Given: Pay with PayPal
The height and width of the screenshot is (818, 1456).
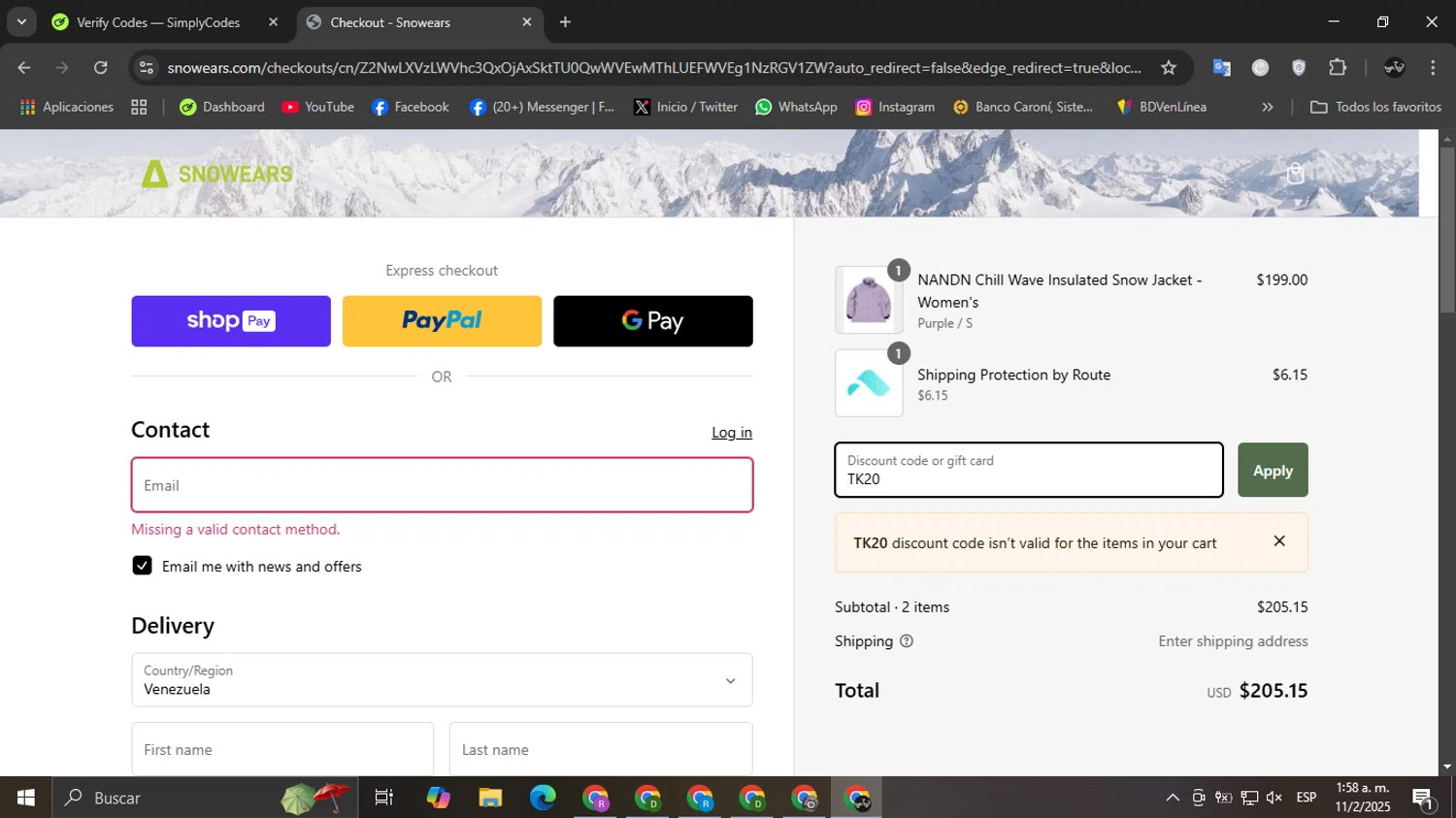Looking at the screenshot, I should [x=442, y=321].
